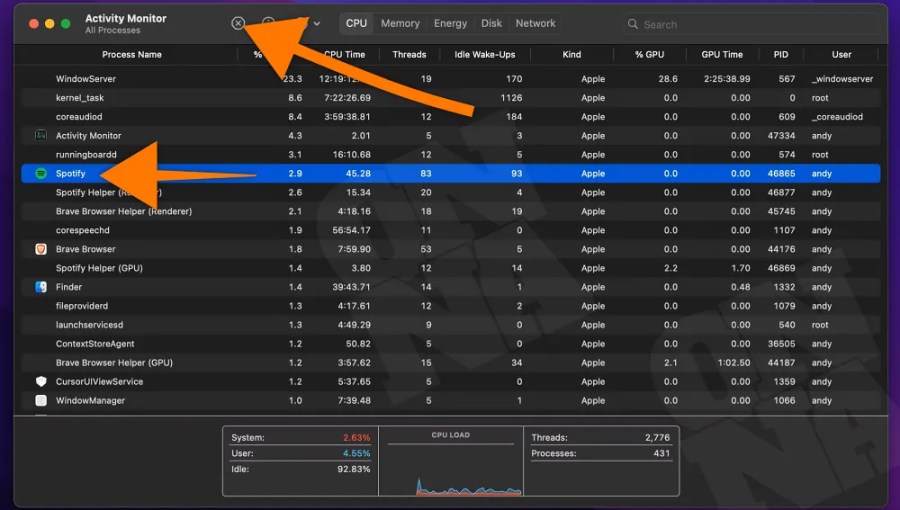900x510 pixels.
Task: Click the Finder face icon
Action: 41,287
